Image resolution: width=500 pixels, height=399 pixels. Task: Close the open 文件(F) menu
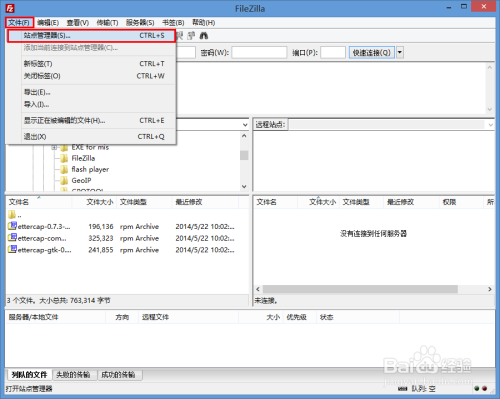point(19,23)
